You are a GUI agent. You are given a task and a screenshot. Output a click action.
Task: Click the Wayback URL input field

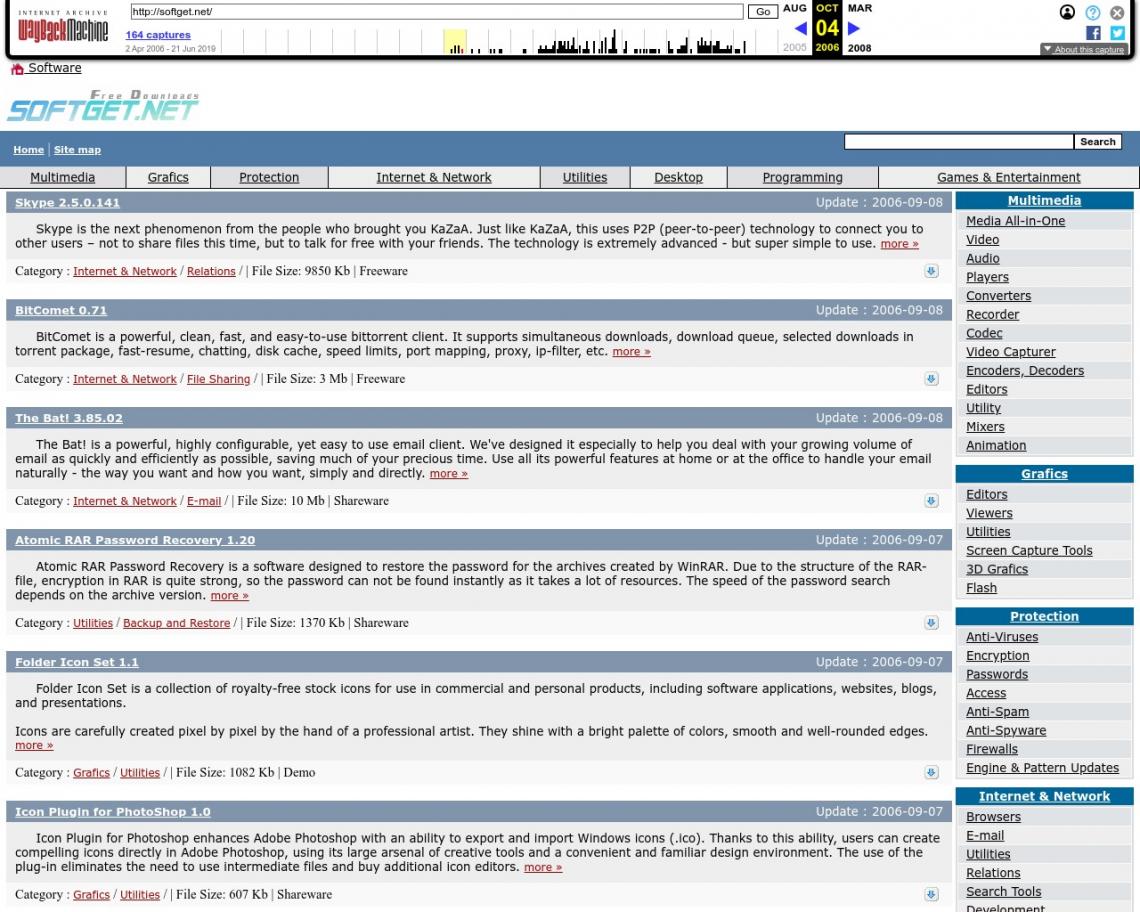[437, 12]
